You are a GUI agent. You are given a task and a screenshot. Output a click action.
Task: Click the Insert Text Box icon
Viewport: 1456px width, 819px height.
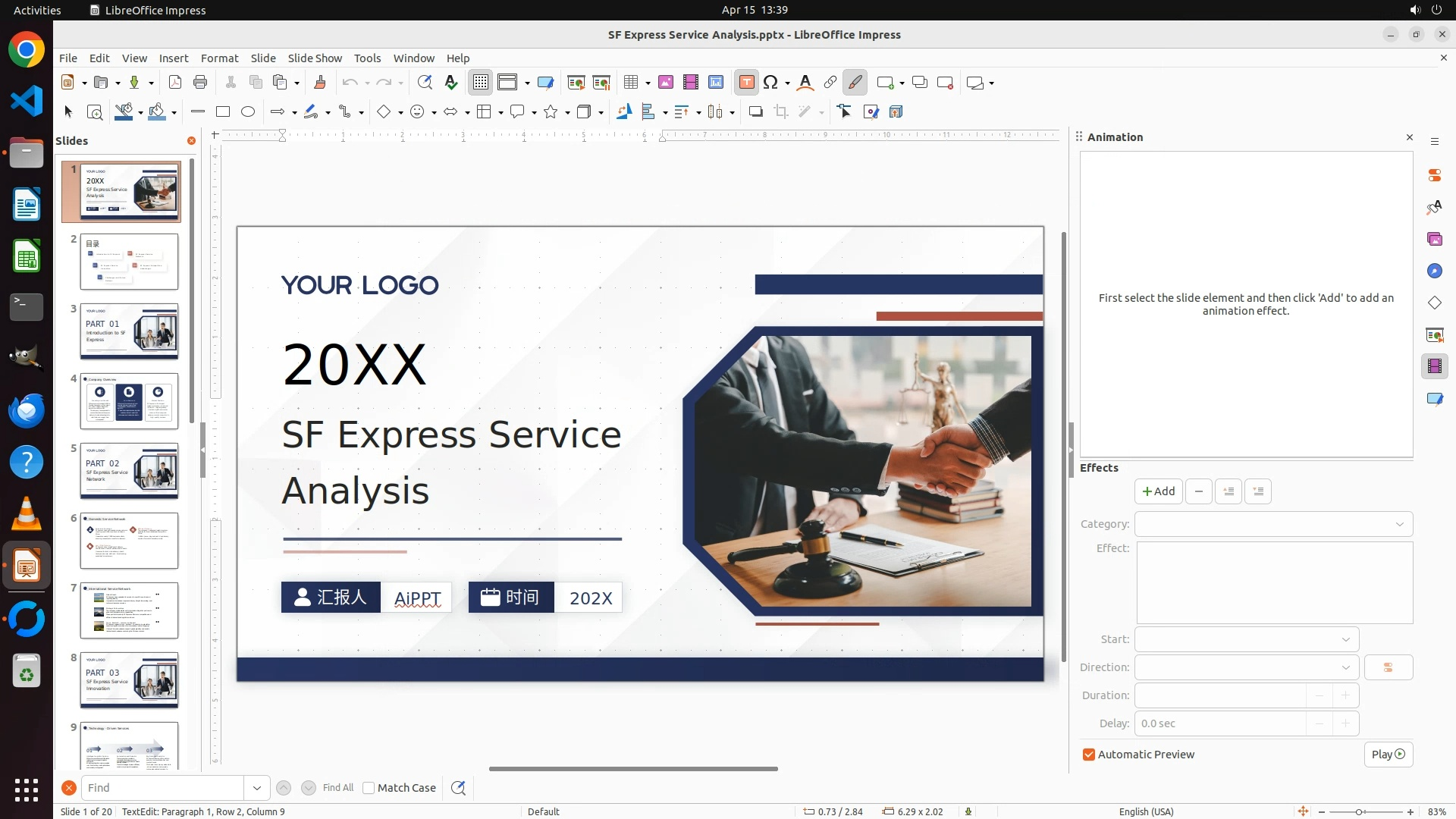746,83
